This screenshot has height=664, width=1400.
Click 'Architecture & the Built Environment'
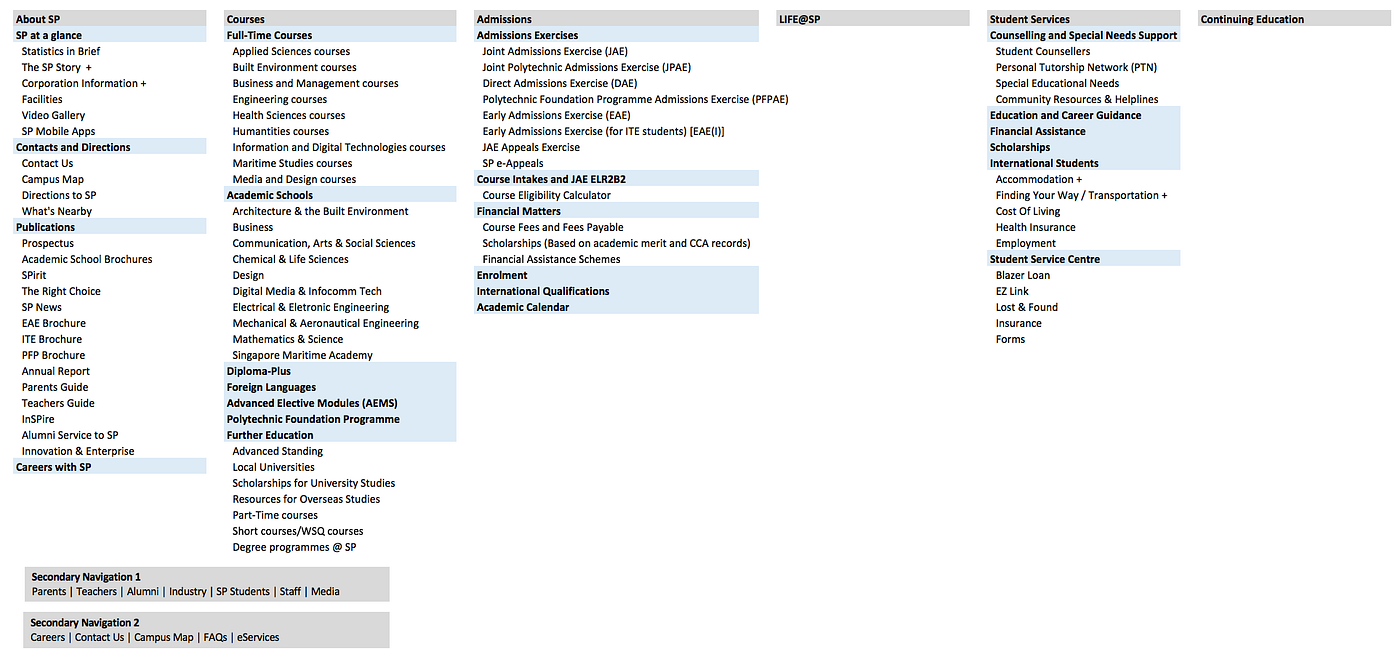(321, 211)
